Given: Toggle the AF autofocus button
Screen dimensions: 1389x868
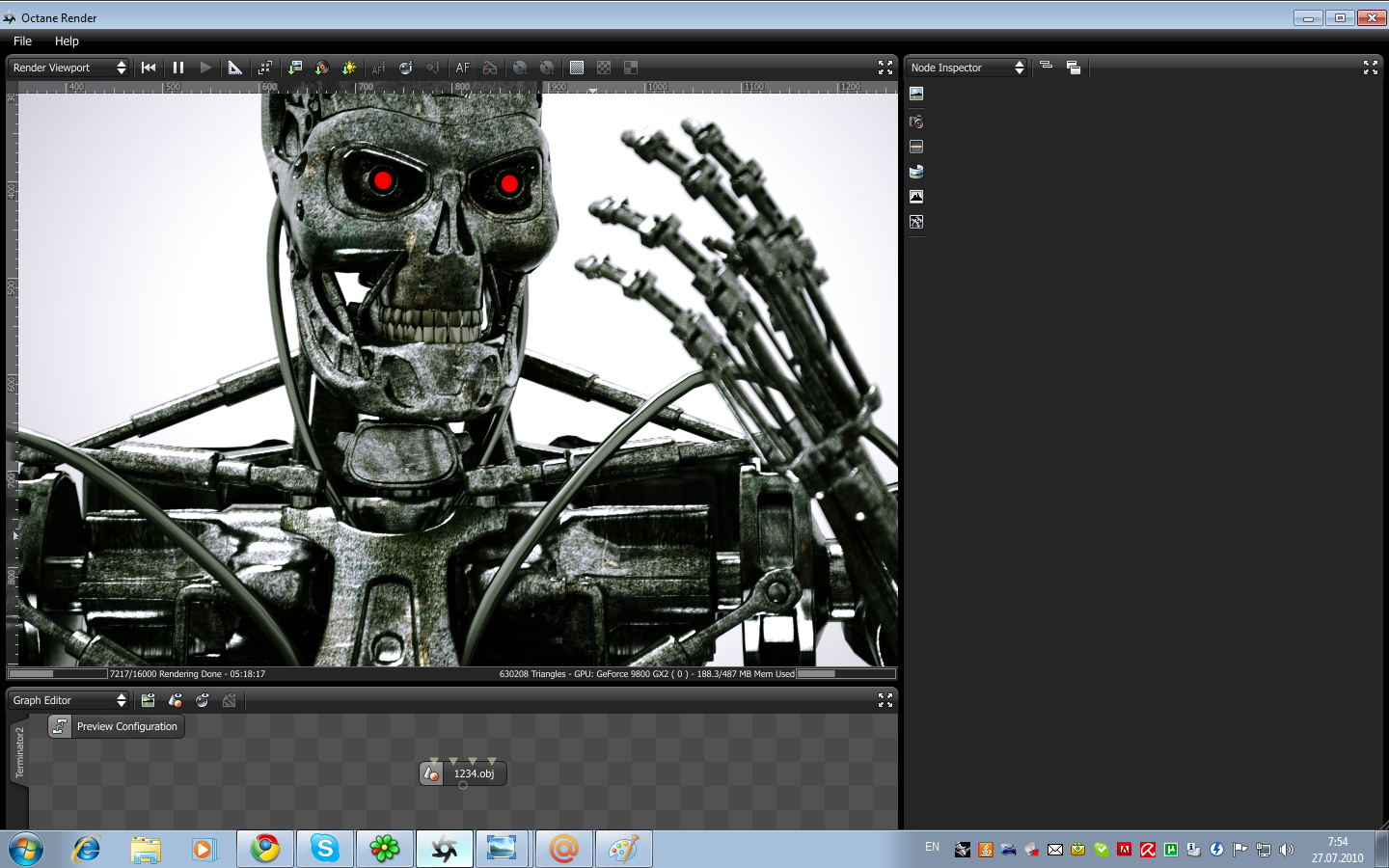Looking at the screenshot, I should pyautogui.click(x=463, y=68).
